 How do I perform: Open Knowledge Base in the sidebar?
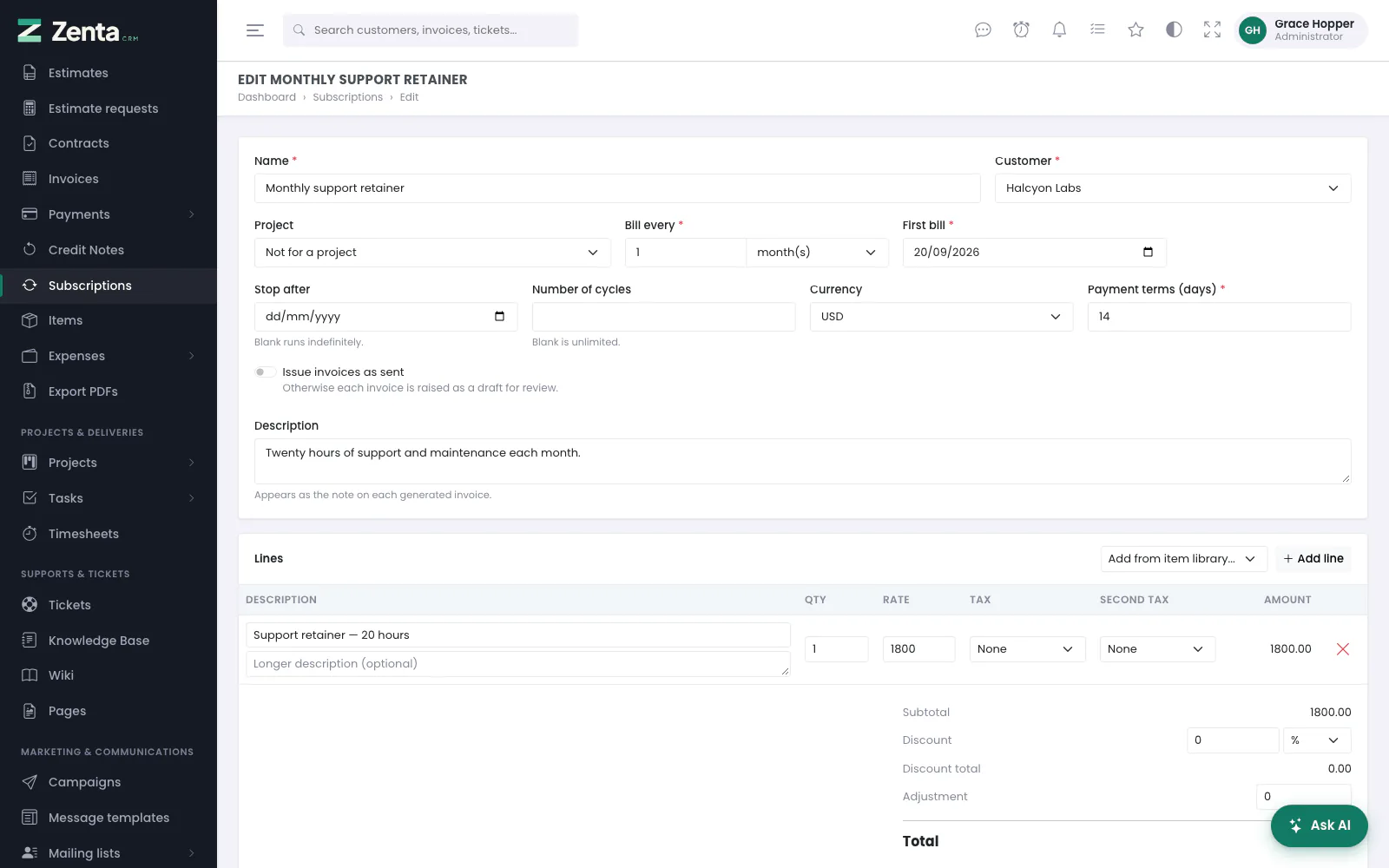pos(109,641)
